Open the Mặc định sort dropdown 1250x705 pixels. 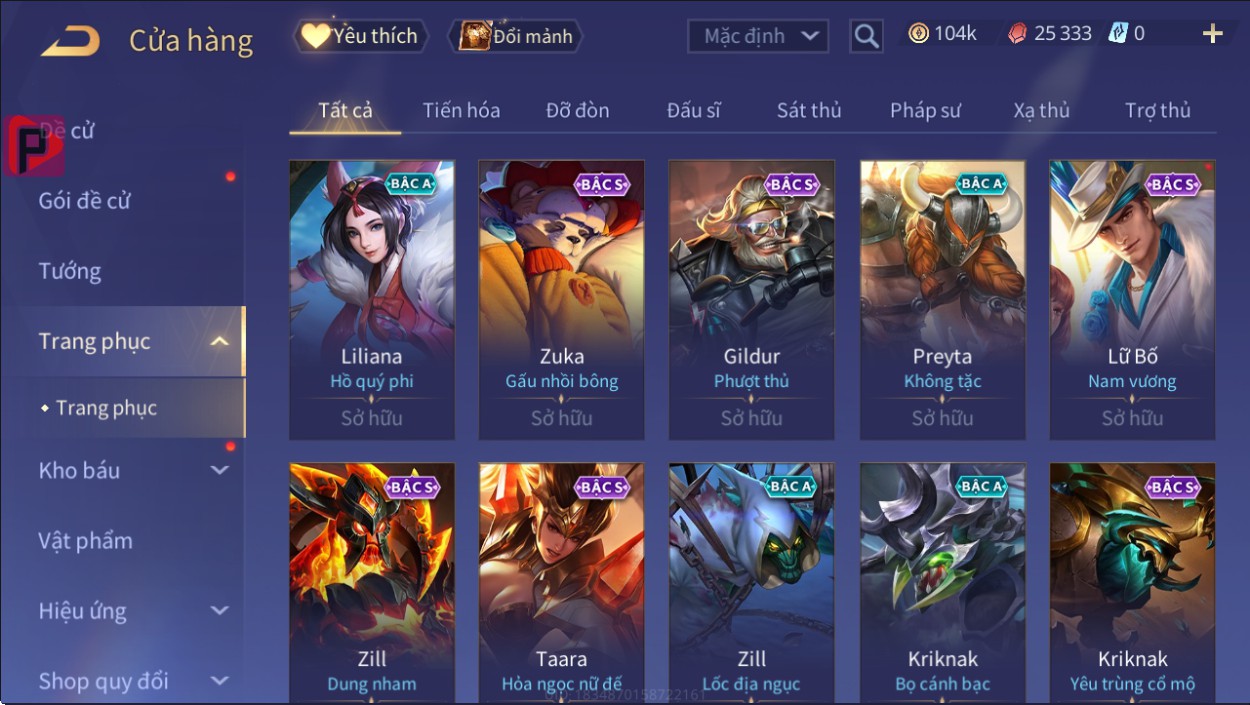coord(758,37)
